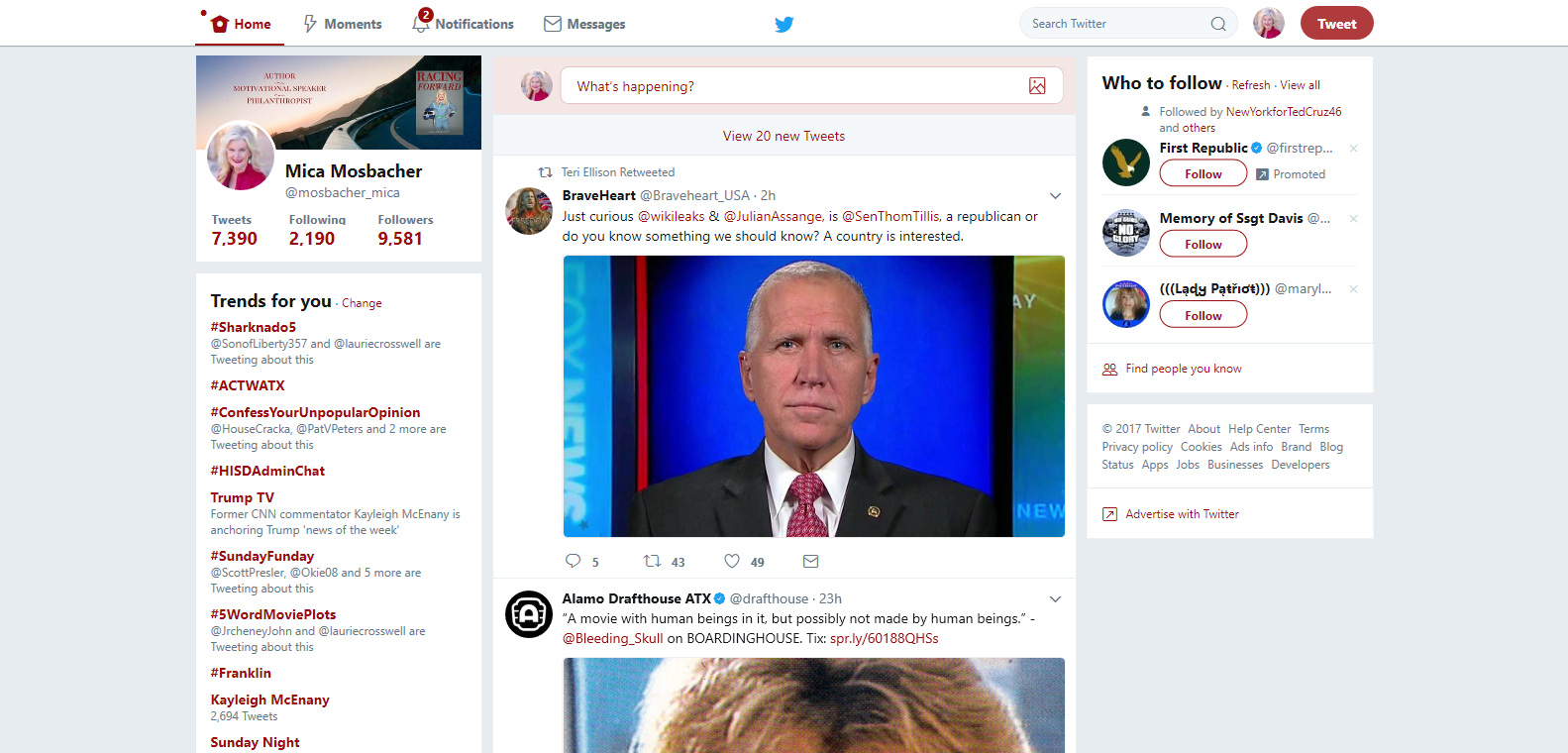Screen dimensions: 1568x753
Task: Expand options for Alamo Drafthouse tweet
Action: click(1055, 599)
